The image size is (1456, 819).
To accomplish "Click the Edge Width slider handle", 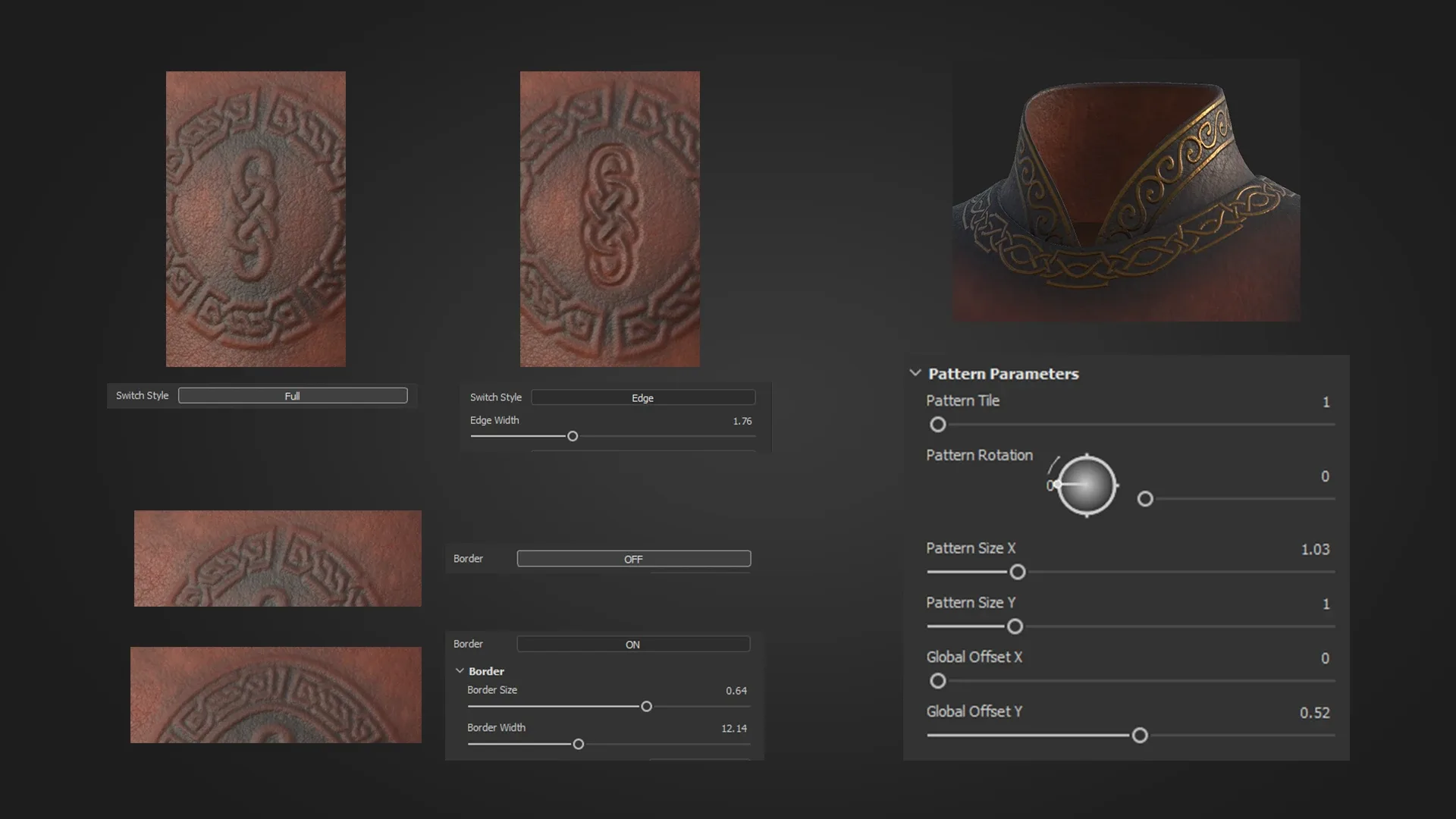I will pos(573,436).
